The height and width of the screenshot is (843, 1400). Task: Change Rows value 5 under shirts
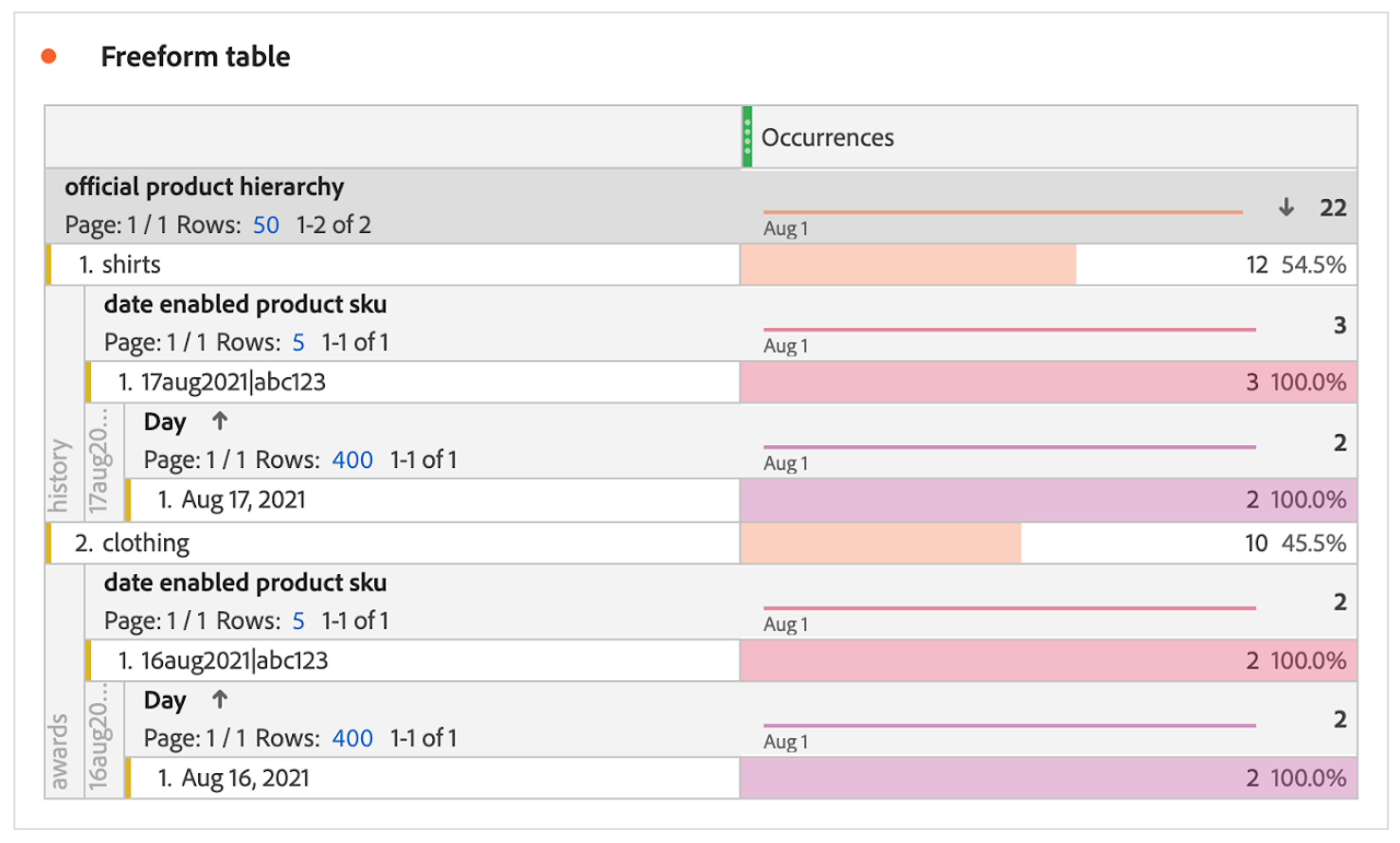298,343
